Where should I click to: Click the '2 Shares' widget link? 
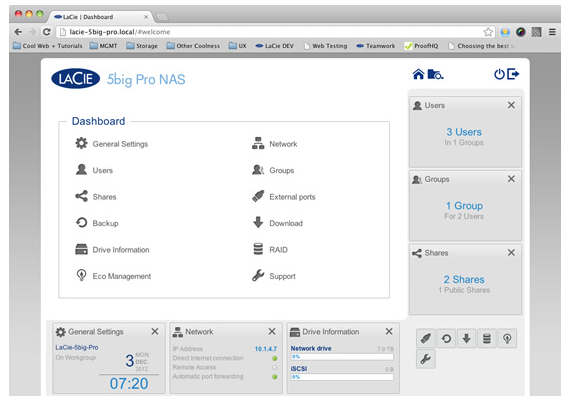pyautogui.click(x=464, y=280)
